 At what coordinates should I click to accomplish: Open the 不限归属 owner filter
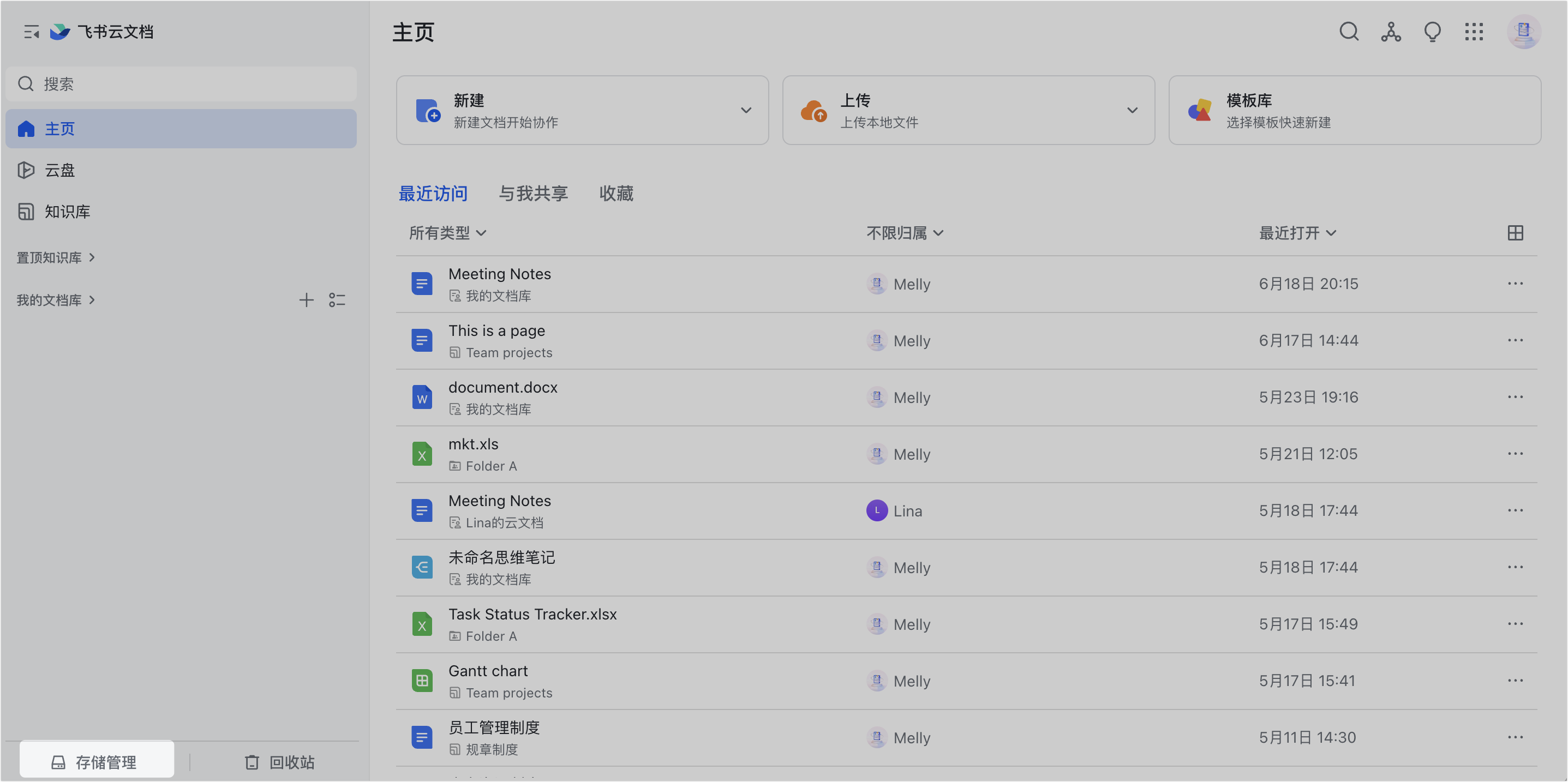coord(905,233)
